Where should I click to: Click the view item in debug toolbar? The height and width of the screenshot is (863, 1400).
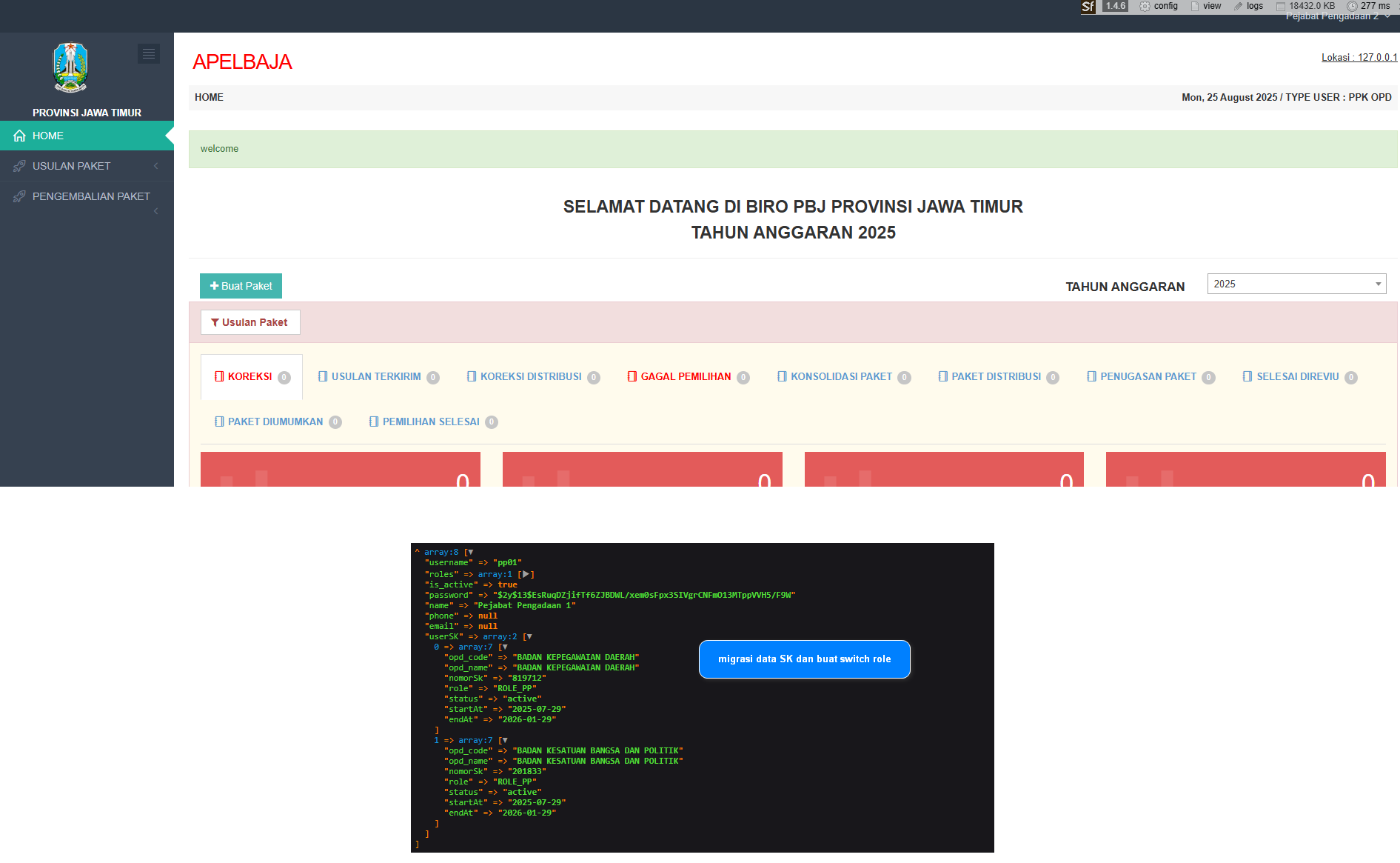[x=1206, y=6]
